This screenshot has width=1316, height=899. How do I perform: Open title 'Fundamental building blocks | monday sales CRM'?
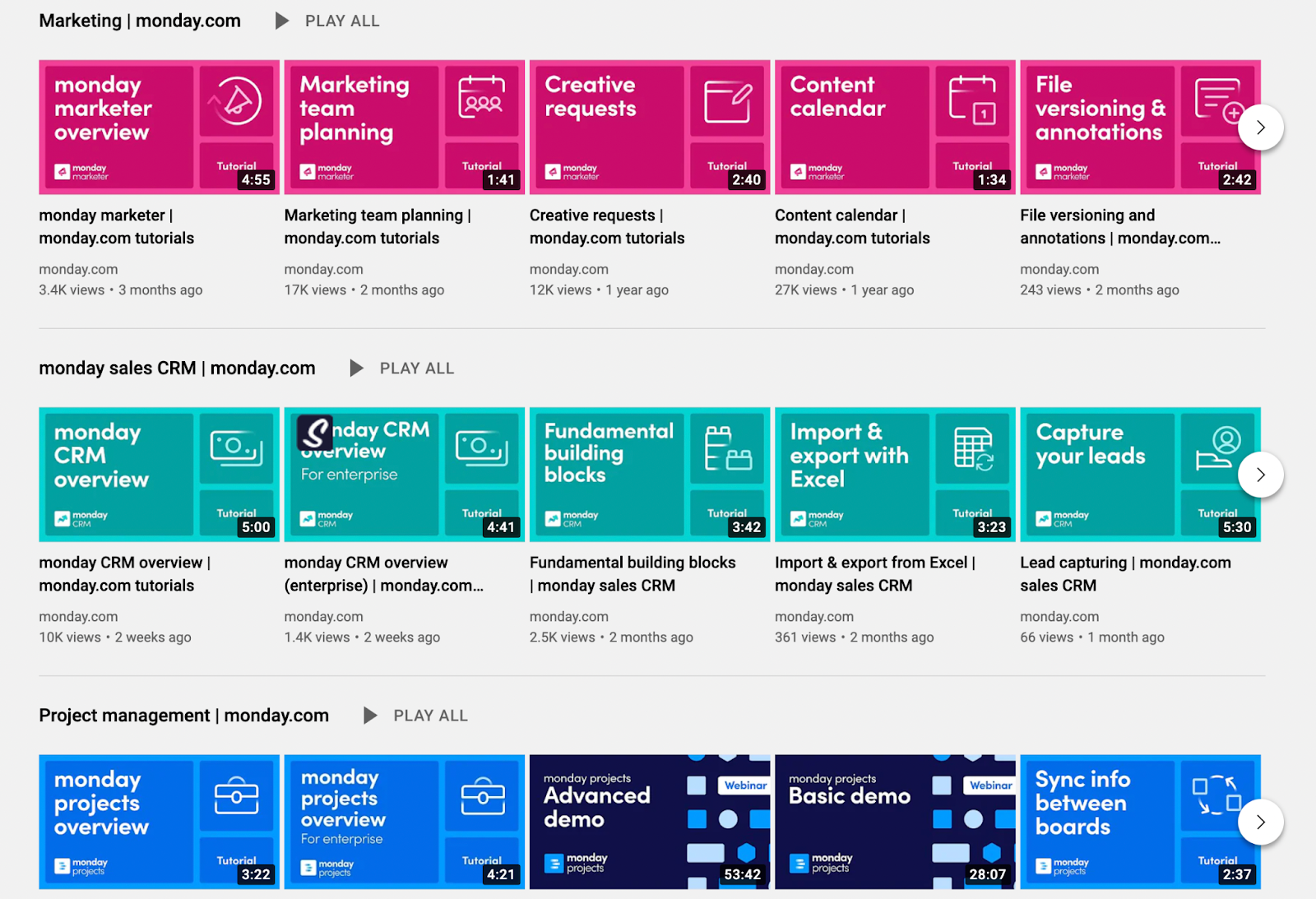pos(633,574)
